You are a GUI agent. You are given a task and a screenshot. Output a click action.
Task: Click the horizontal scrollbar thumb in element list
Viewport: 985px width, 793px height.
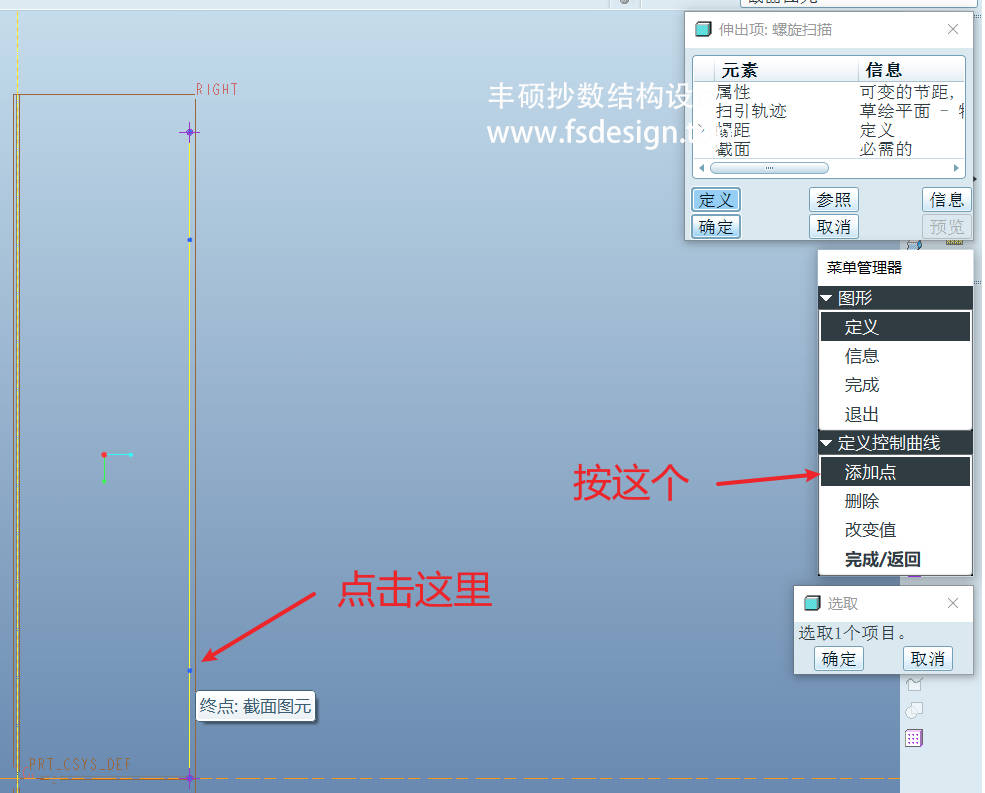click(x=769, y=168)
